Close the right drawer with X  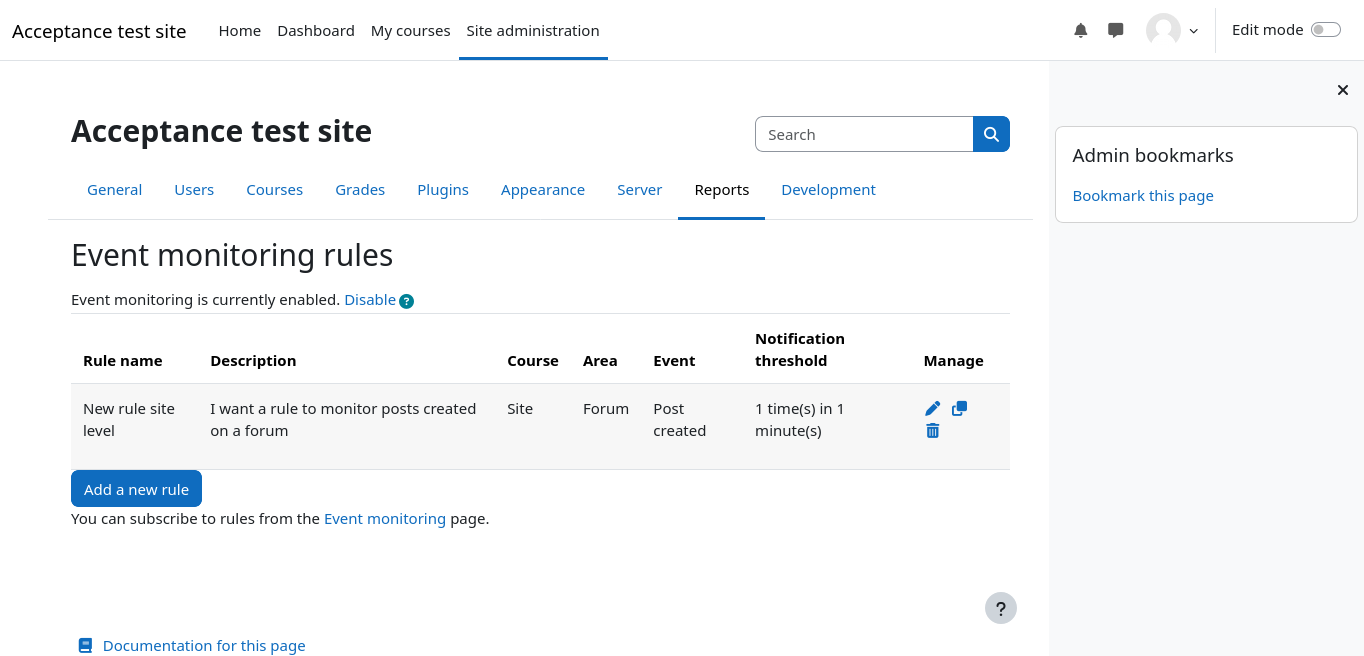(1343, 91)
